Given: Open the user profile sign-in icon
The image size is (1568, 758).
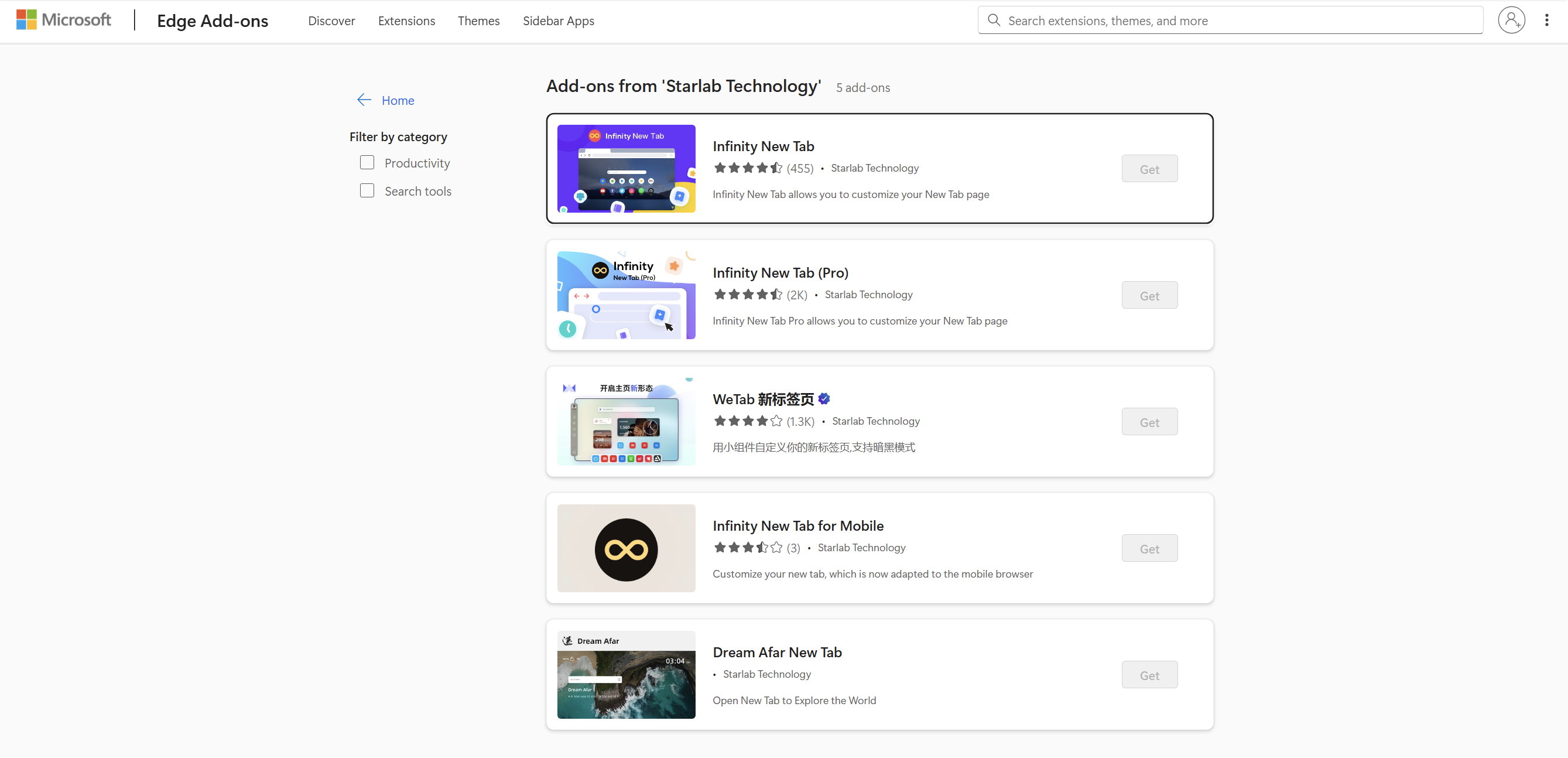Looking at the screenshot, I should [x=1511, y=20].
